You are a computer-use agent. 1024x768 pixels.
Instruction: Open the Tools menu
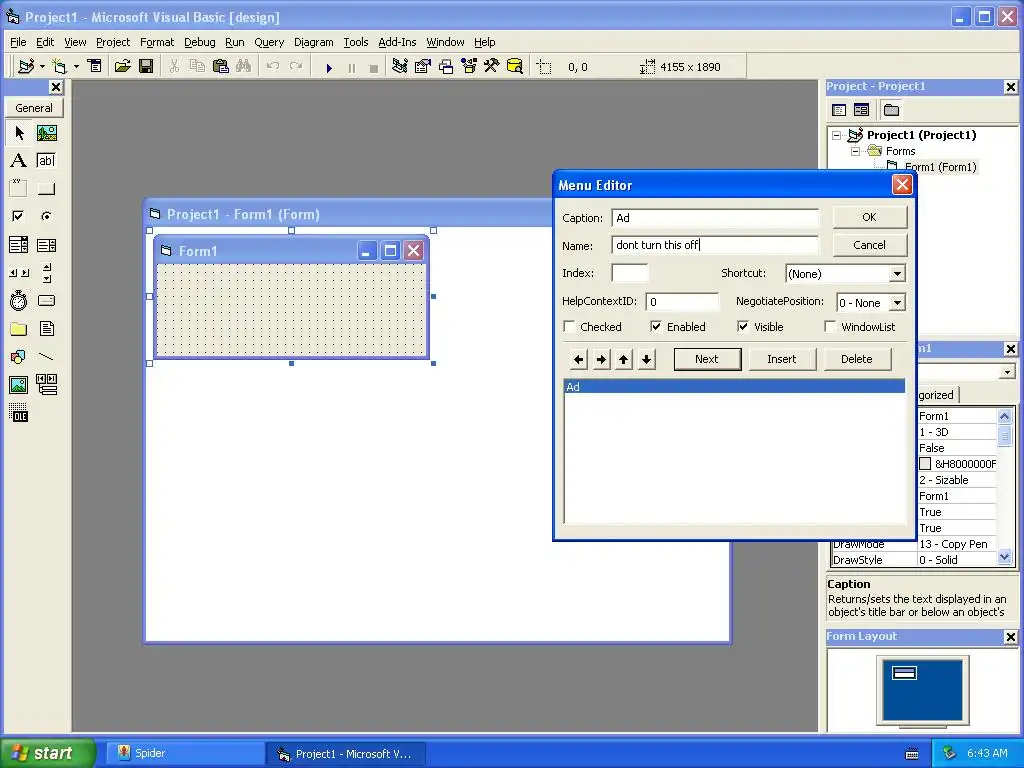coord(356,42)
